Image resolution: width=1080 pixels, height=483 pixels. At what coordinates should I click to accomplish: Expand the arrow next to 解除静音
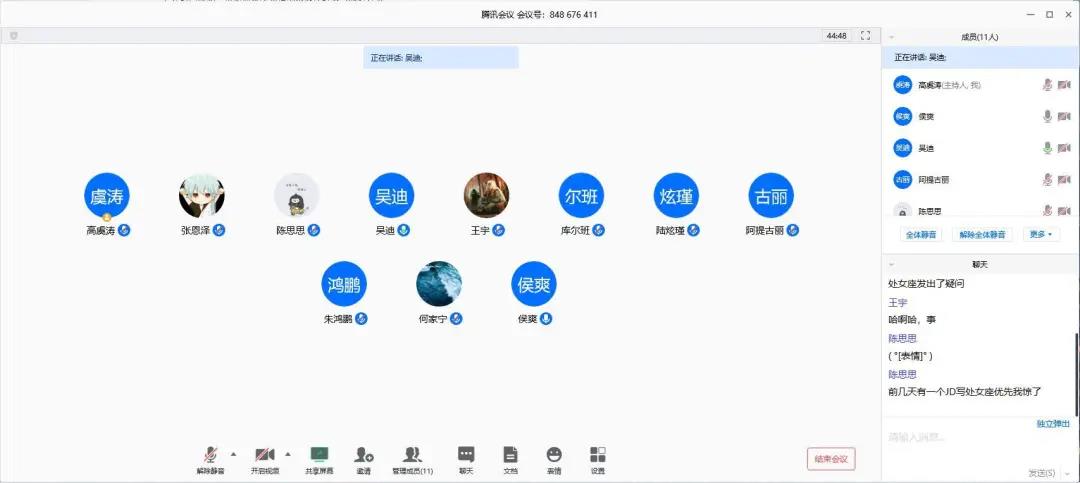[x=234, y=453]
